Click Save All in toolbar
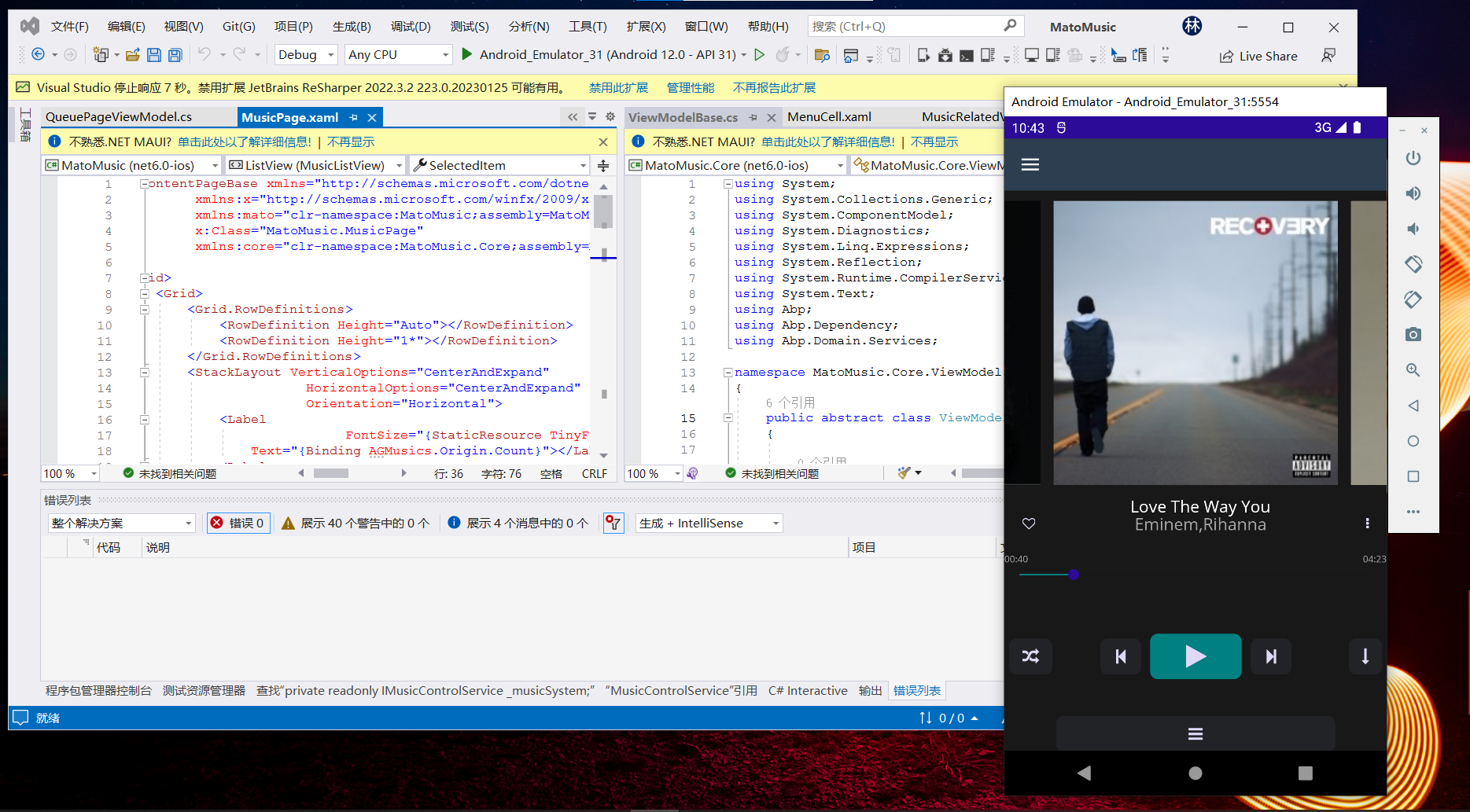Viewport: 1470px width, 812px height. (175, 55)
